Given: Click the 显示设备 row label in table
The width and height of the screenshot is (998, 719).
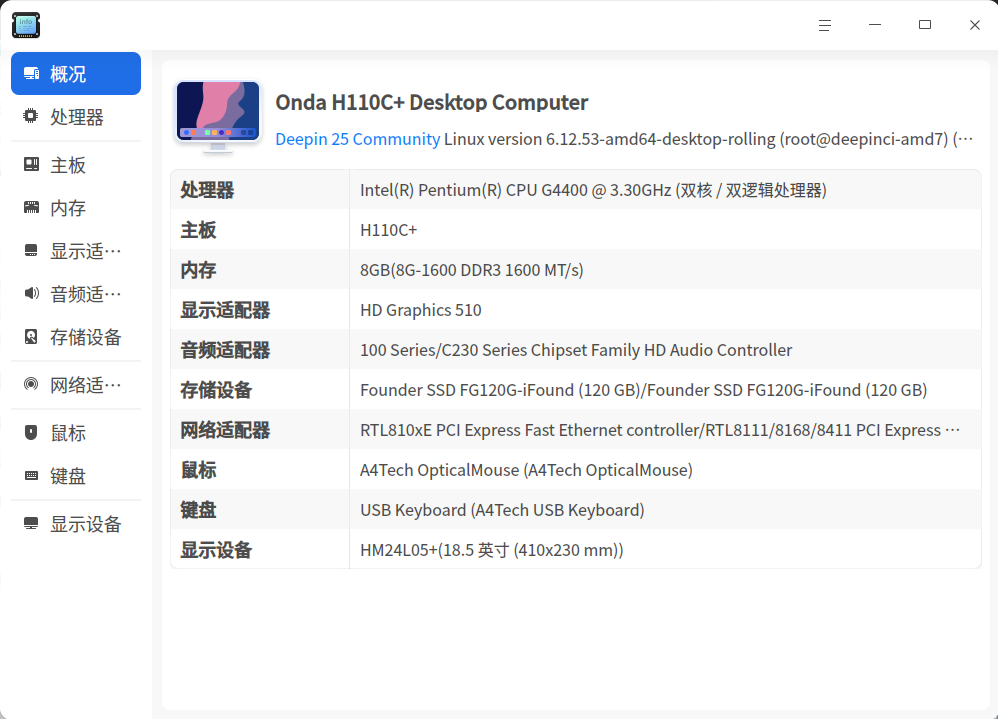Looking at the screenshot, I should [216, 551].
